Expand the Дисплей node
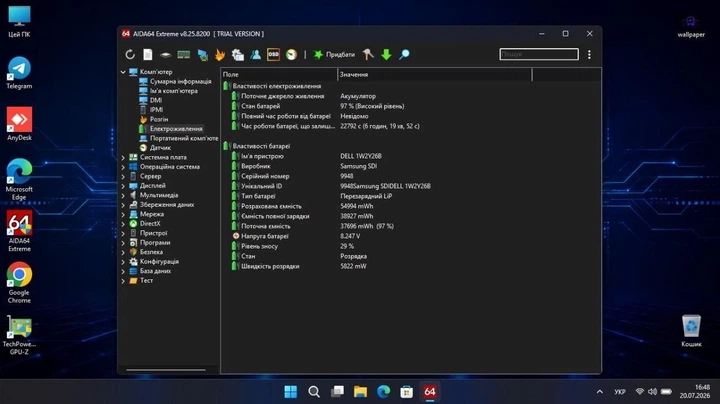Image resolution: width=720 pixels, height=404 pixels. [x=123, y=186]
